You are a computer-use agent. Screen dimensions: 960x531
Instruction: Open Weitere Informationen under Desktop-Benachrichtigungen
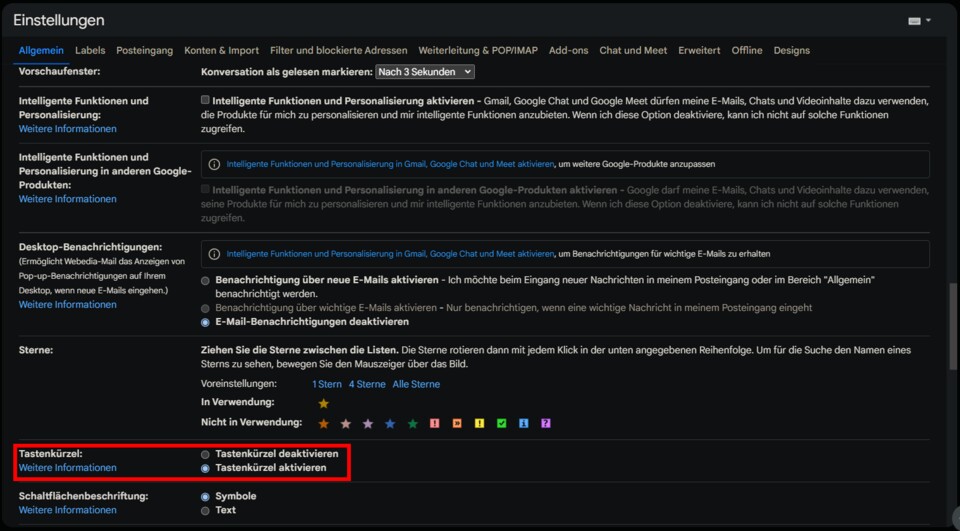pyautogui.click(x=67, y=304)
